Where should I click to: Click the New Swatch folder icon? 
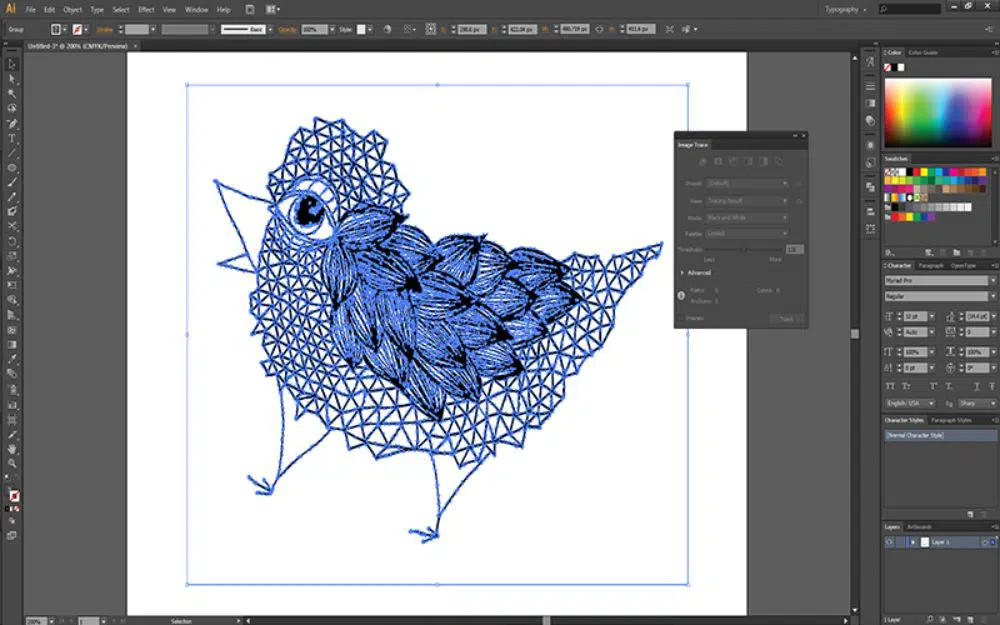[x=956, y=252]
